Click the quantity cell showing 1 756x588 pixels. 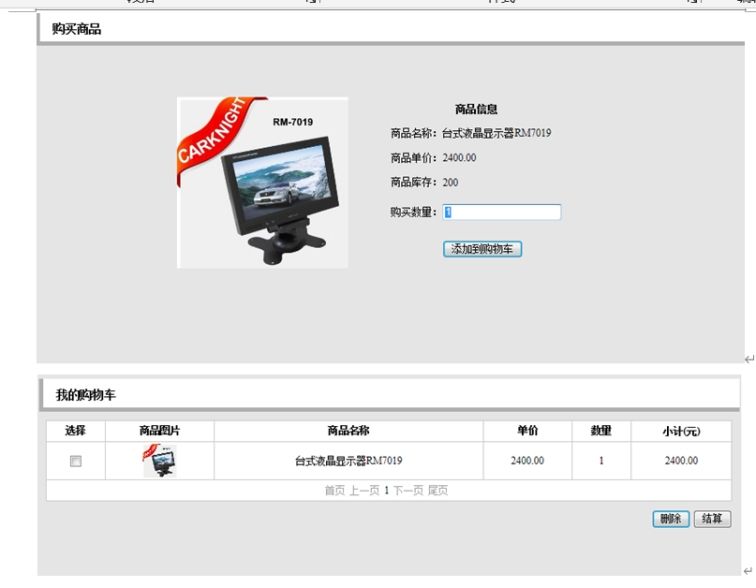[601, 461]
